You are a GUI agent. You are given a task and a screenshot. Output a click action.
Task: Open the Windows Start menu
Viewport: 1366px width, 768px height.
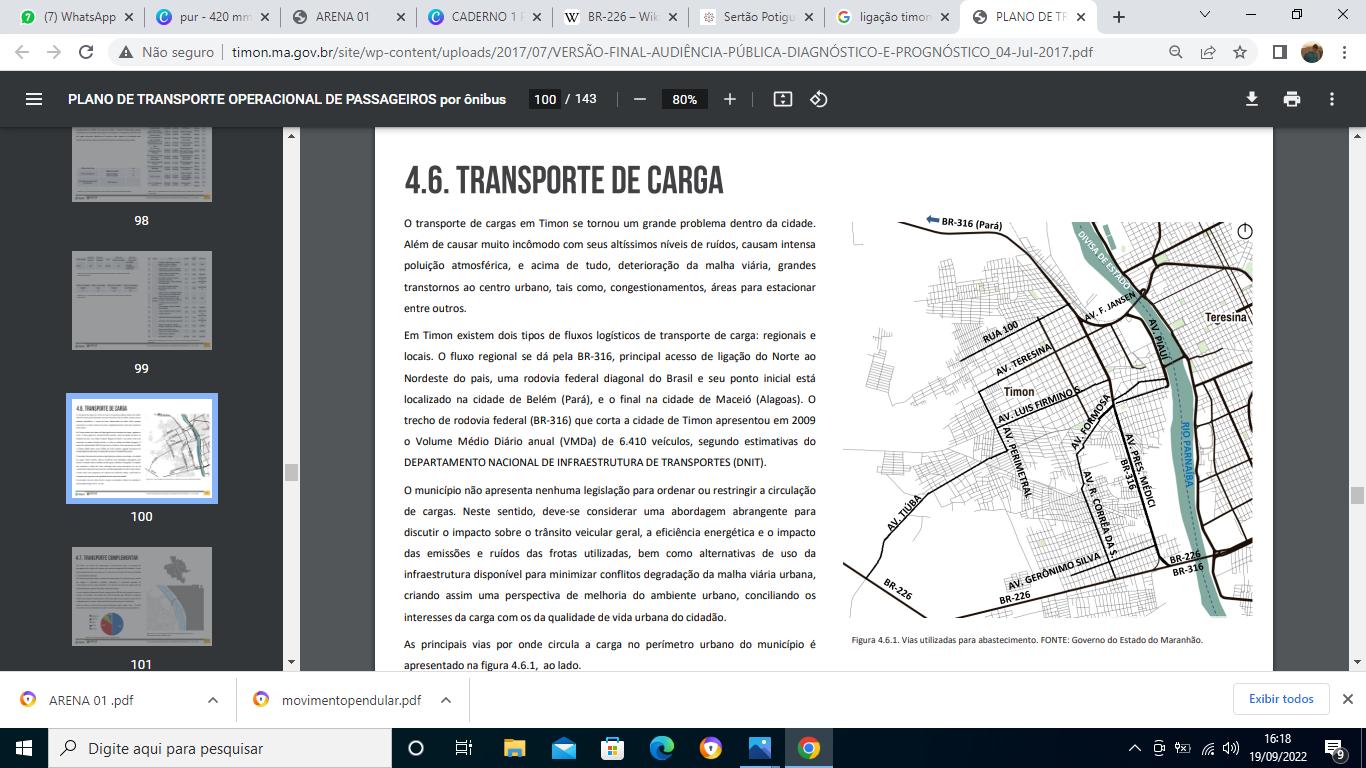[24, 748]
